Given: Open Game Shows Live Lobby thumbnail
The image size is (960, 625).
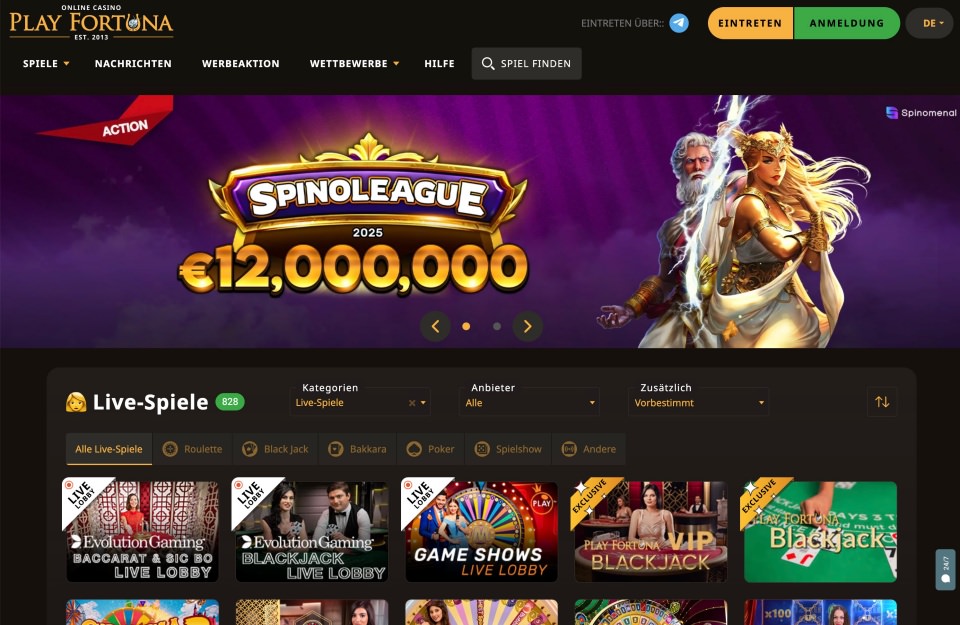Looking at the screenshot, I should [481, 531].
